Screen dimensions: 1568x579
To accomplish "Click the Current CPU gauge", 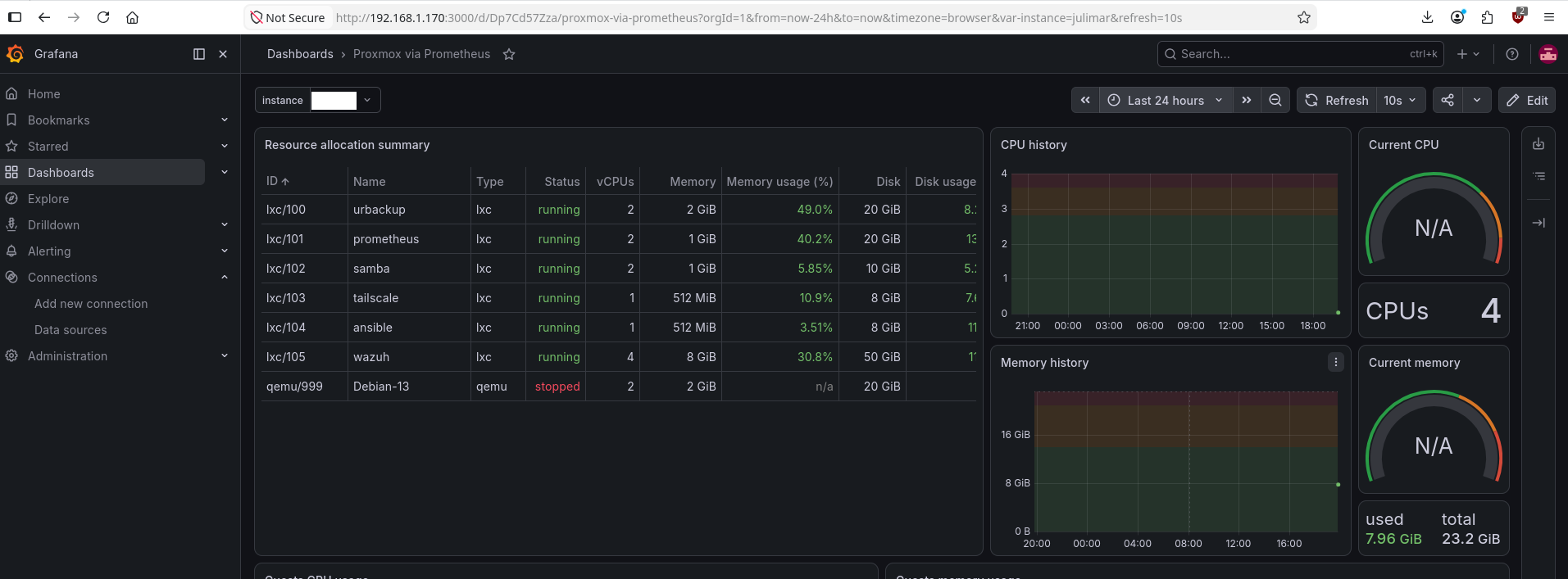I will [x=1434, y=218].
